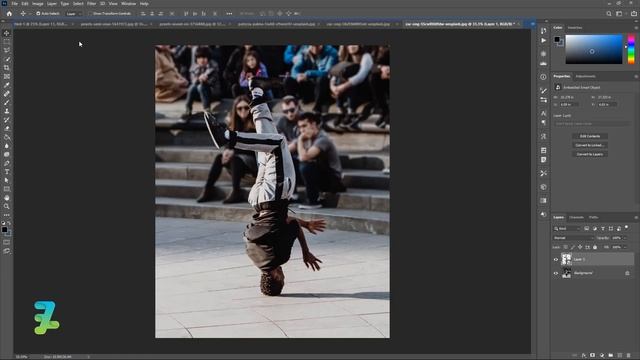The height and width of the screenshot is (360, 640).
Task: Toggle lock position
Action: coord(580,247)
